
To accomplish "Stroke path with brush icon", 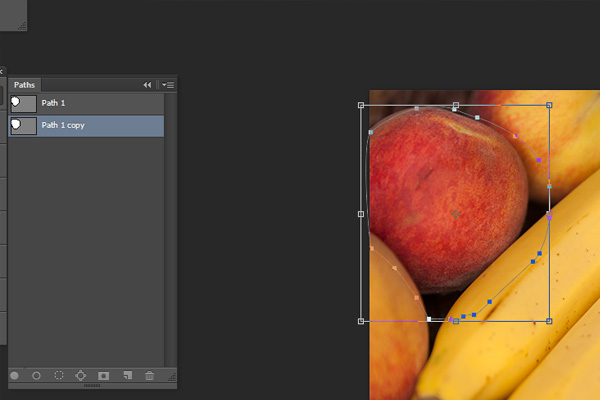I will (x=36, y=376).
